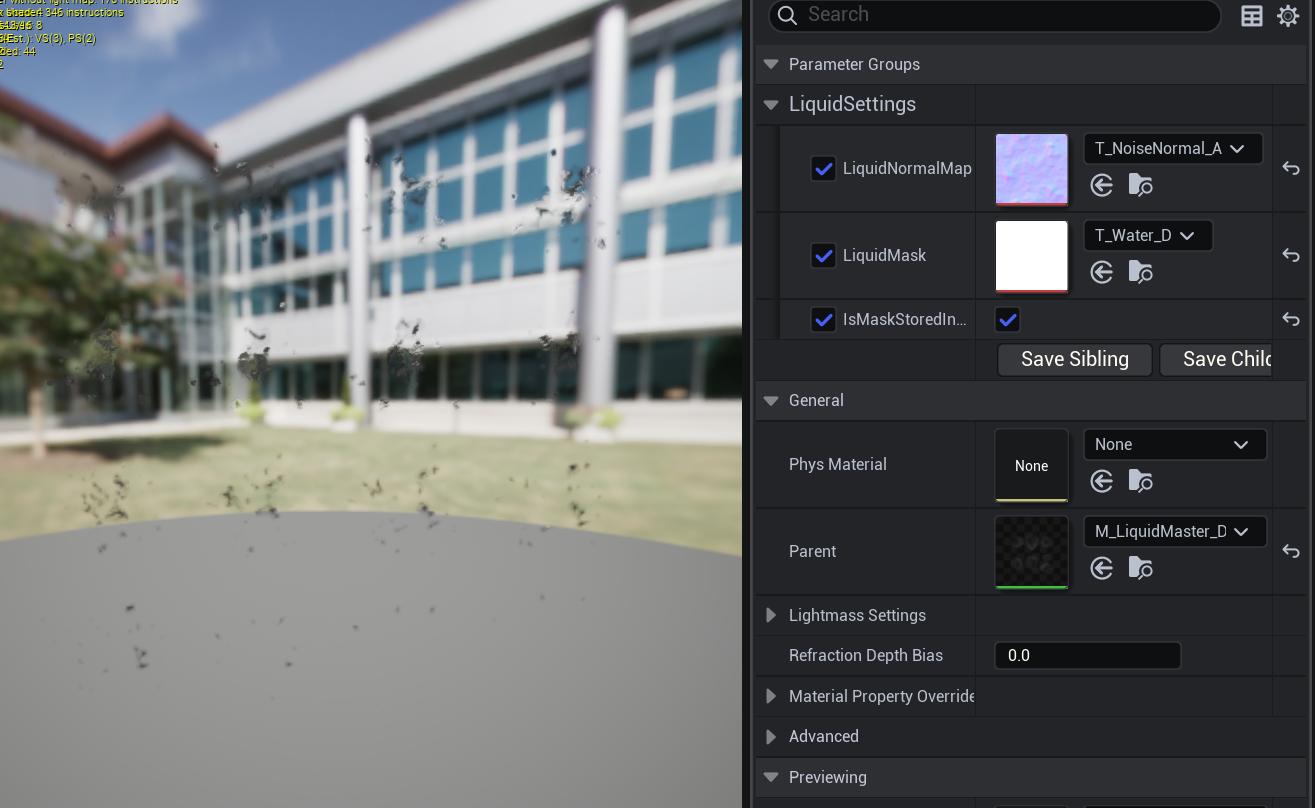
Task: Open Phys Material None dropdown
Action: pyautogui.click(x=1175, y=445)
